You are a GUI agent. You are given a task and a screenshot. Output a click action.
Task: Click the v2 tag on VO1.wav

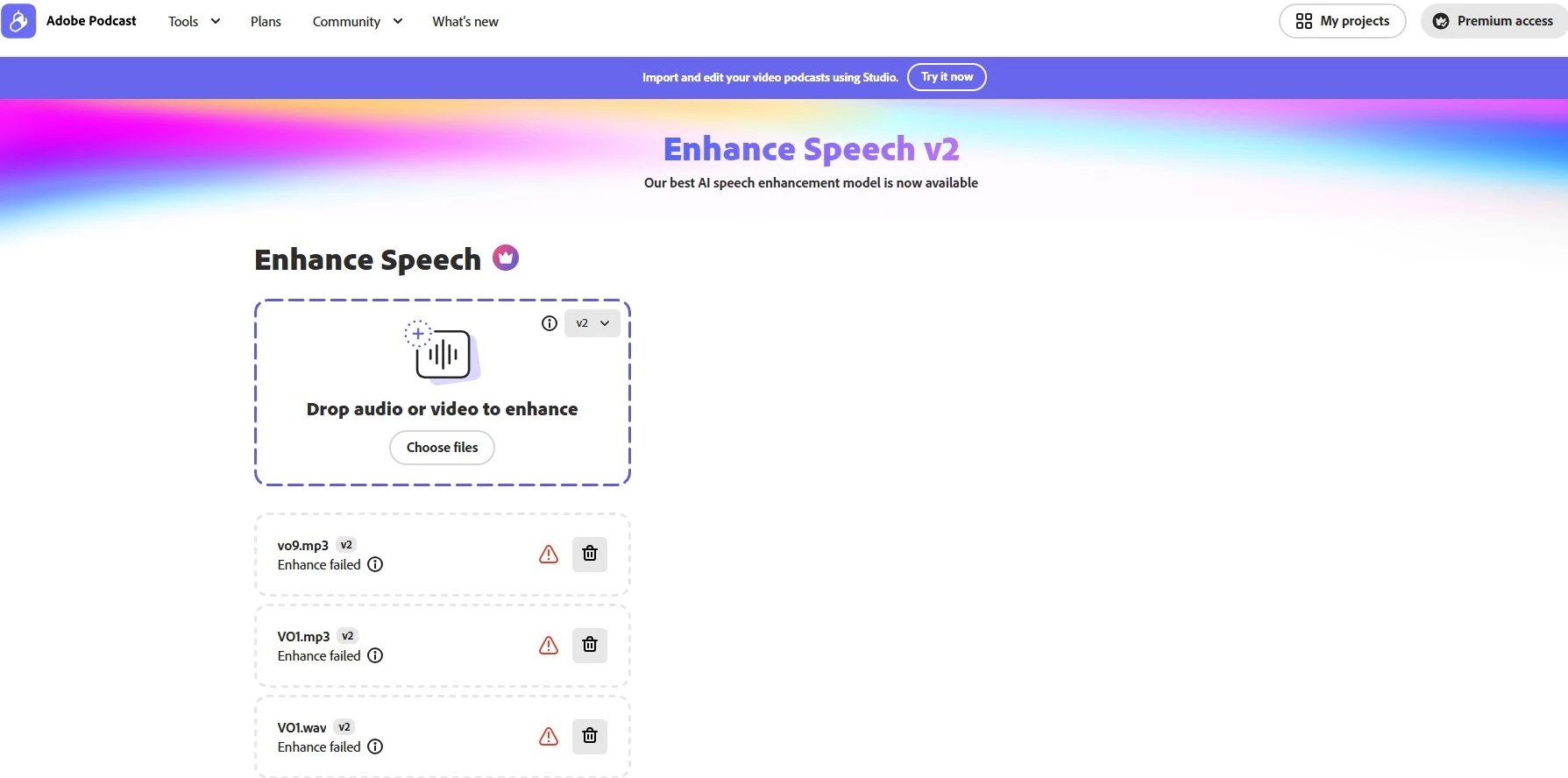click(344, 727)
